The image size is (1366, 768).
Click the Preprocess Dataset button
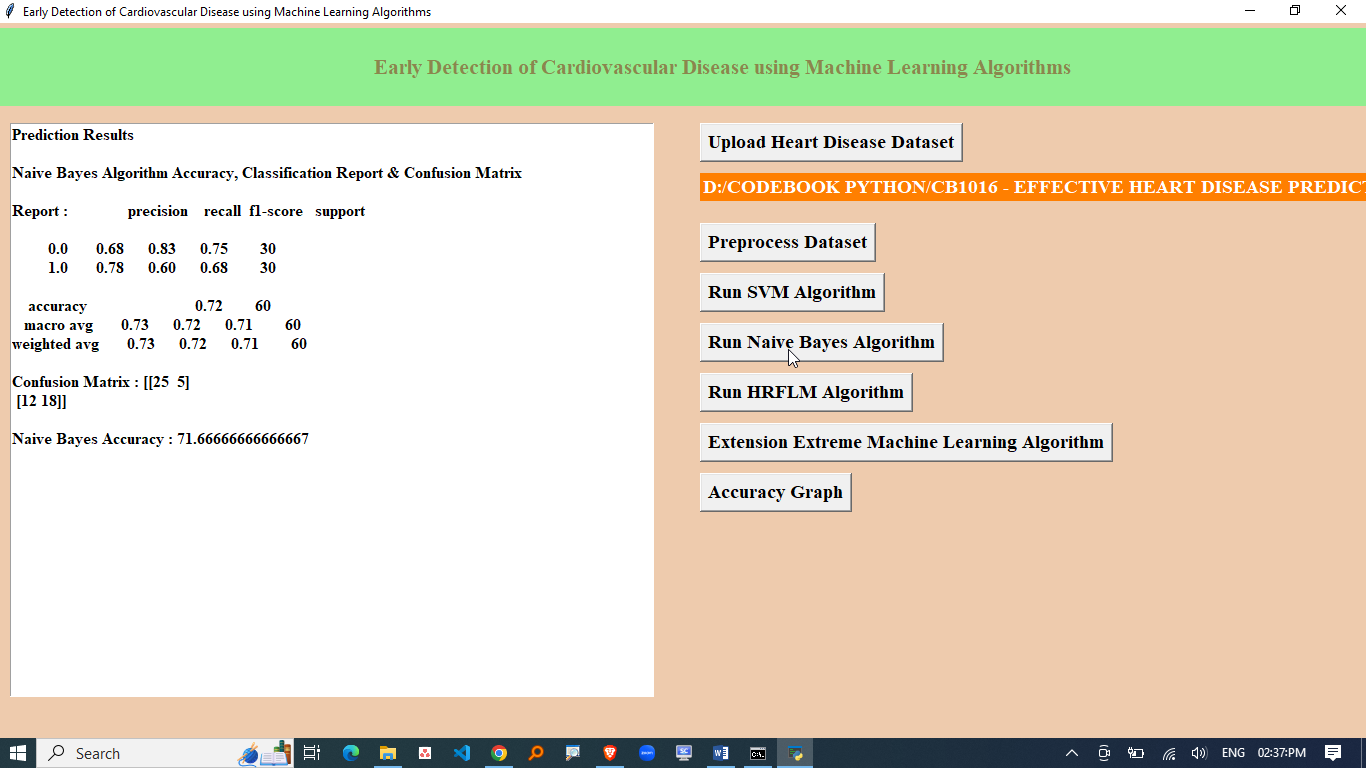tap(787, 242)
